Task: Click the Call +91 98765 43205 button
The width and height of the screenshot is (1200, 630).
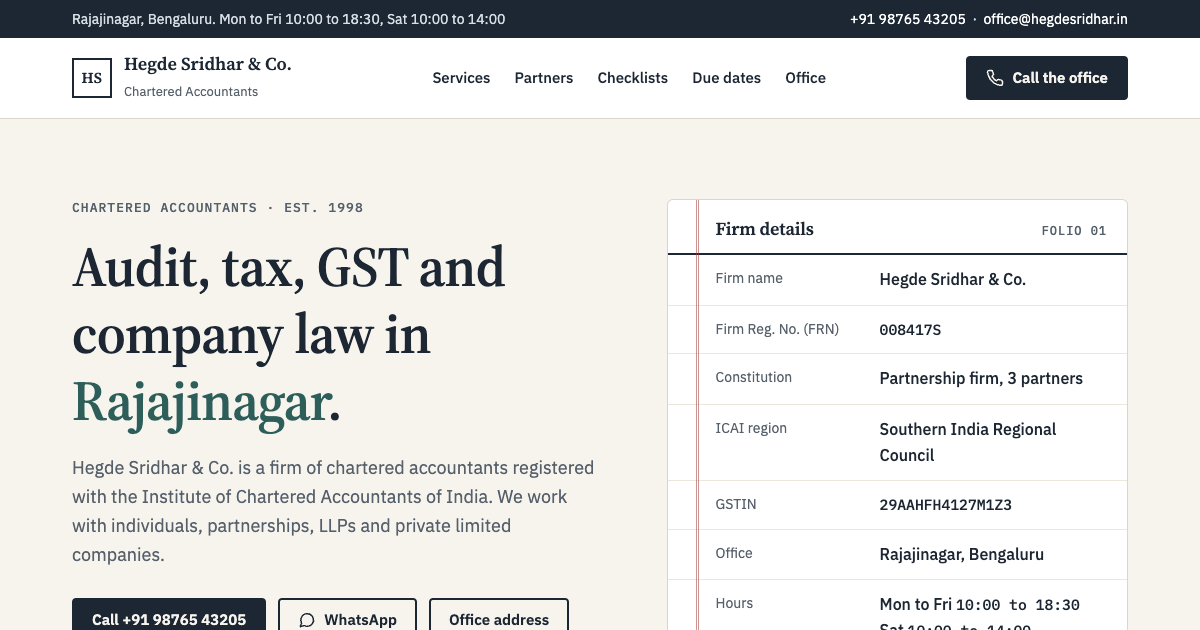Action: point(169,614)
